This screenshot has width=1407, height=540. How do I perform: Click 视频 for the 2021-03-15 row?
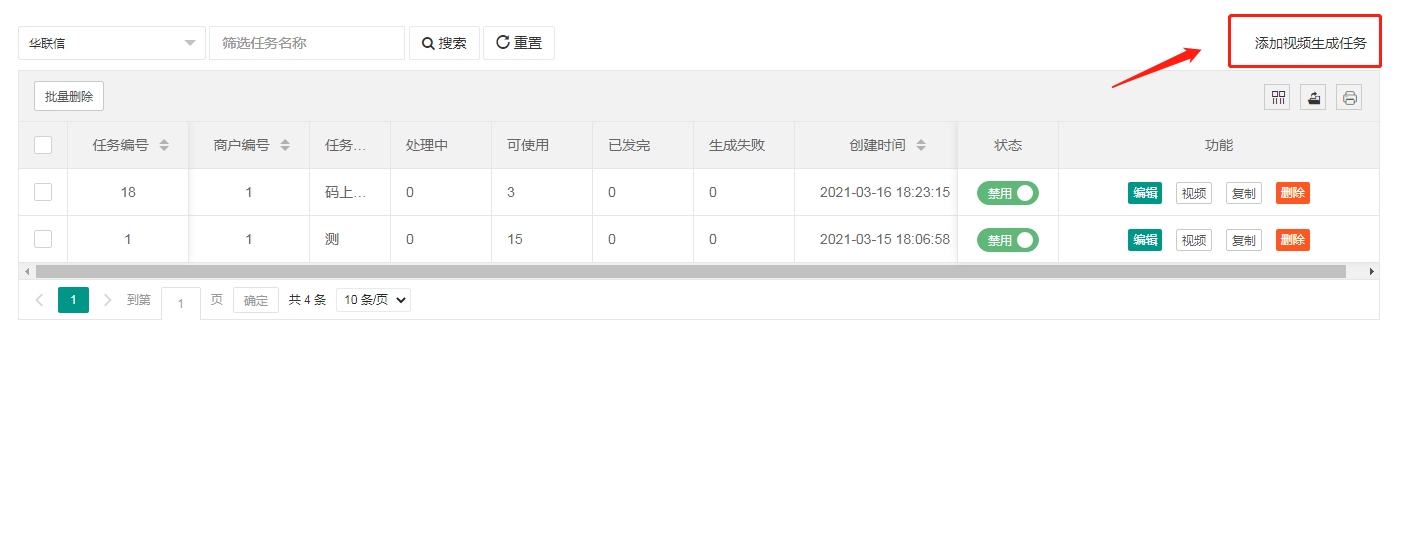click(1194, 240)
